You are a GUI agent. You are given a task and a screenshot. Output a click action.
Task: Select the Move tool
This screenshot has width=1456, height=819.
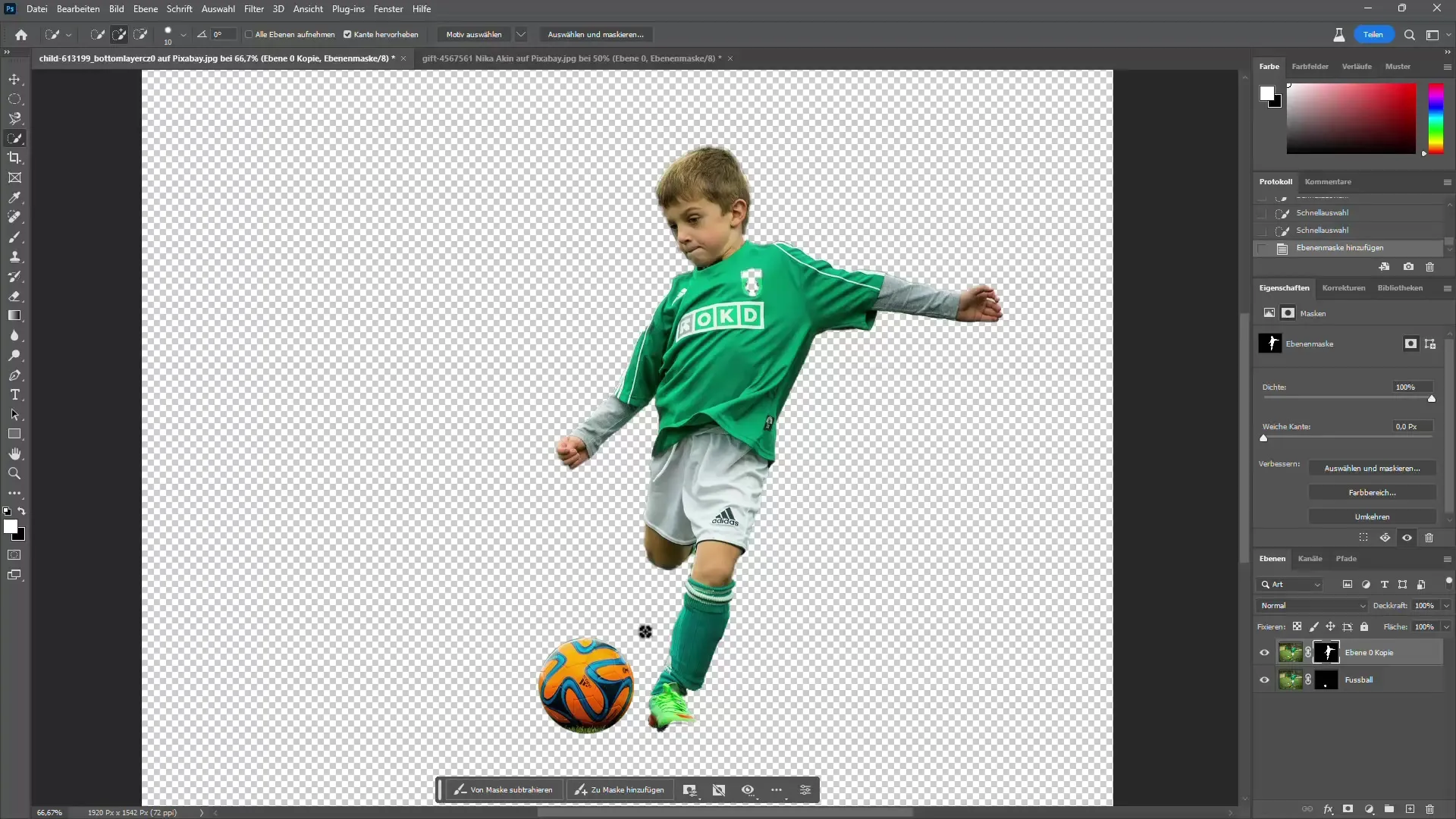pyautogui.click(x=14, y=80)
